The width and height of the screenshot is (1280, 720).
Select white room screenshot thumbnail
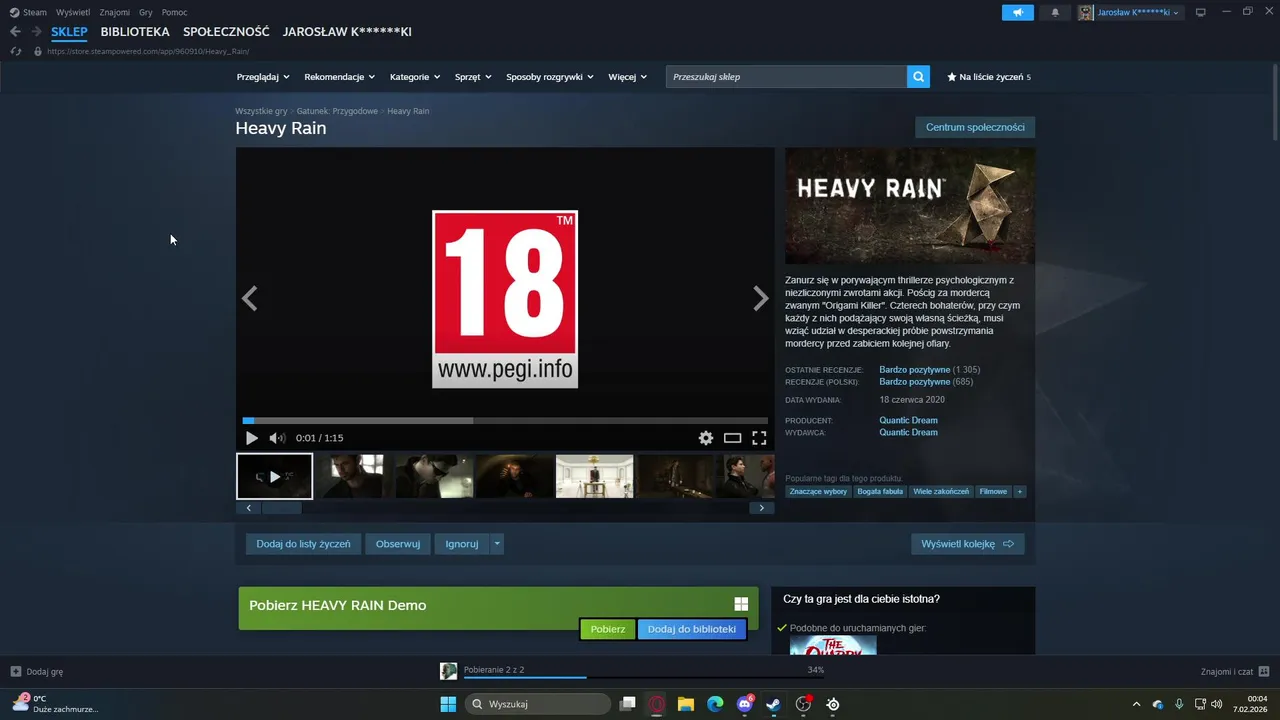(x=594, y=476)
